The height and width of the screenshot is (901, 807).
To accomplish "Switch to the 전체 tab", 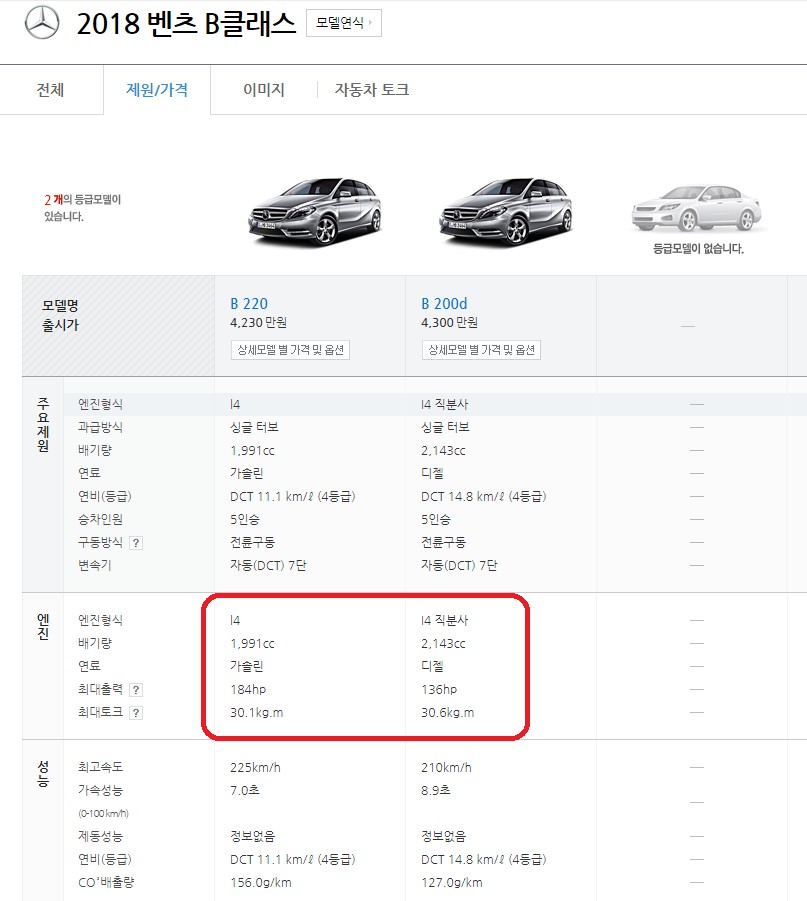I will [52, 89].
